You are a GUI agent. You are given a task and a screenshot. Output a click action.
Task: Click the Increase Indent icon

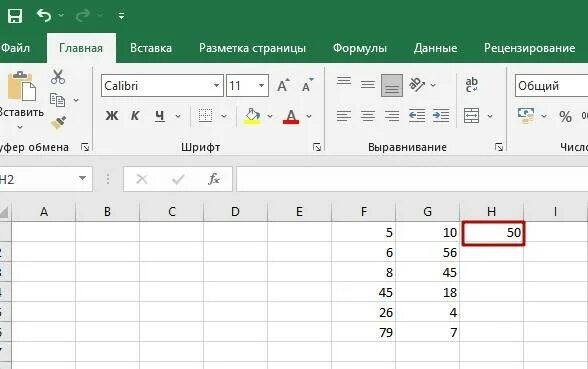coord(441,116)
